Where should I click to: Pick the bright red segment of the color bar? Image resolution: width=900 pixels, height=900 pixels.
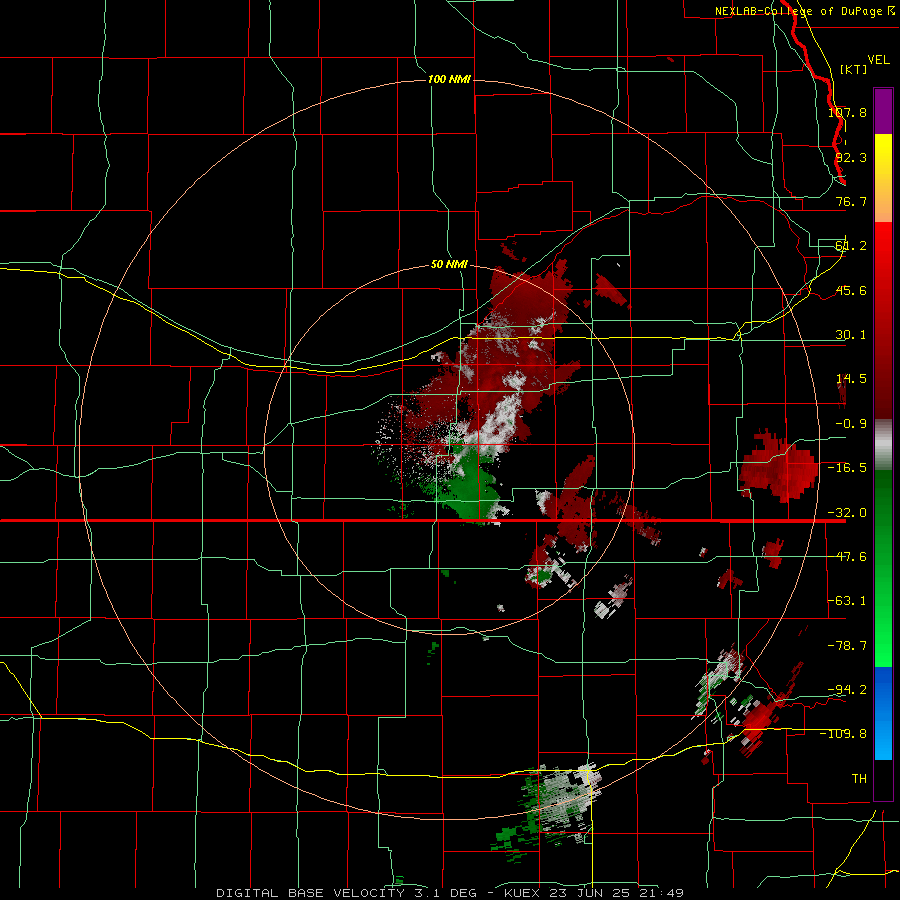point(883,321)
